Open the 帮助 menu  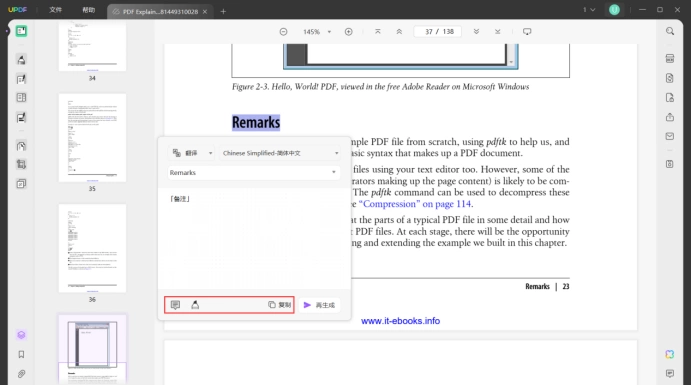click(89, 10)
